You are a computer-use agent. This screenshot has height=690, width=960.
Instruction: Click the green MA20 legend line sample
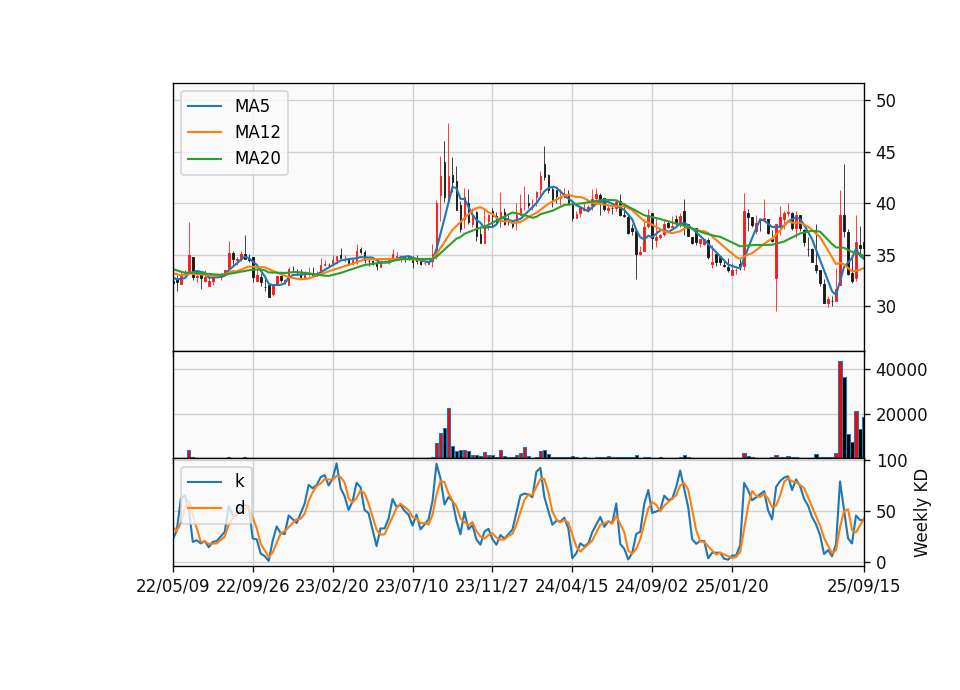point(204,159)
